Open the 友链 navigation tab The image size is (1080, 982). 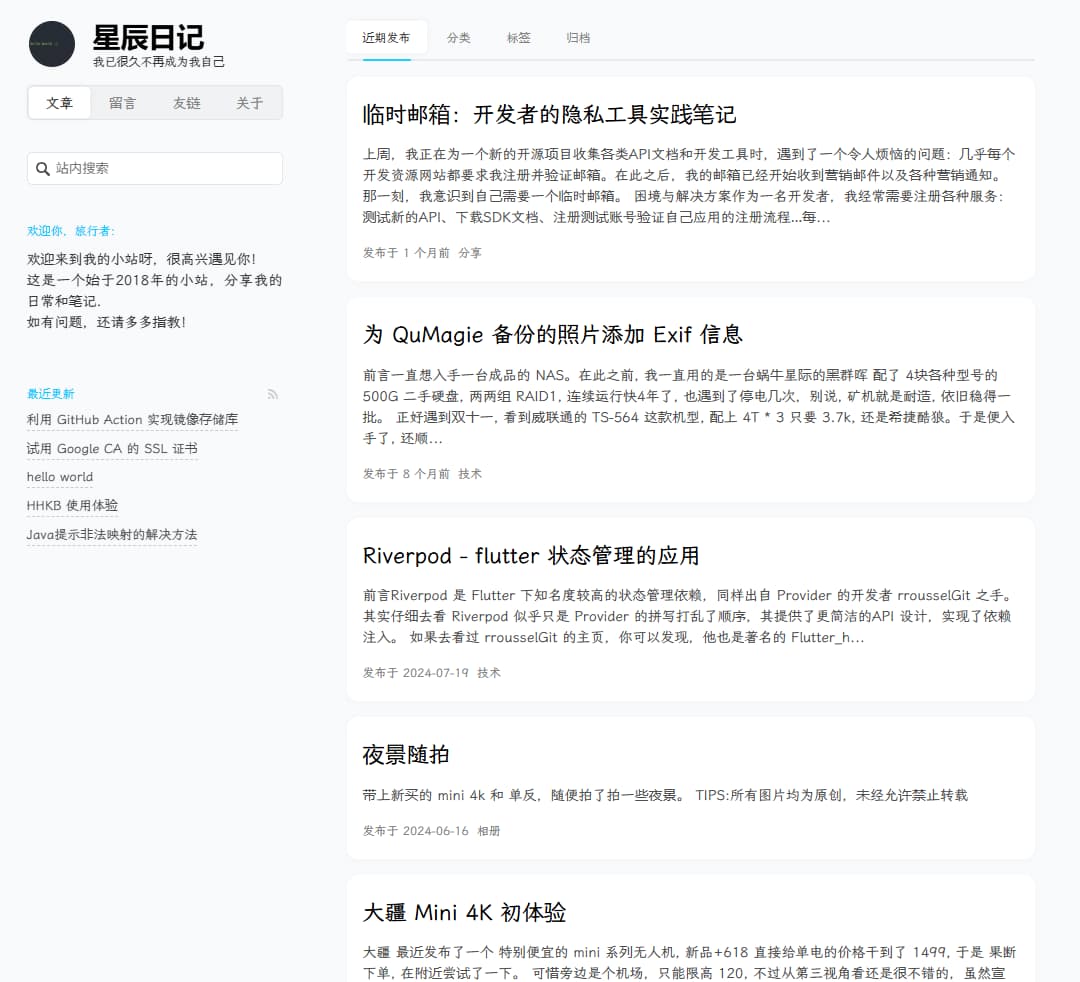click(186, 103)
